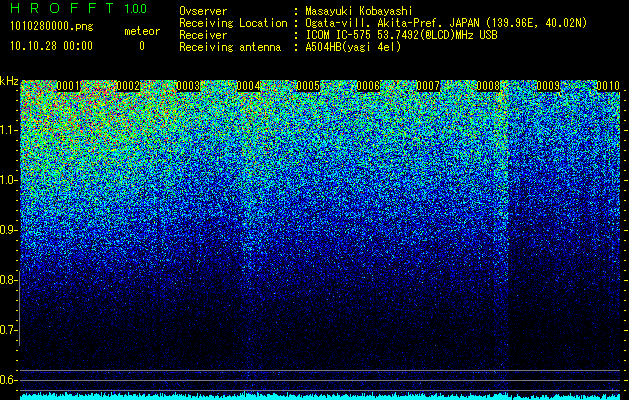Click the ICOM IC-575 receiver text
The image size is (629, 400).
point(401,35)
